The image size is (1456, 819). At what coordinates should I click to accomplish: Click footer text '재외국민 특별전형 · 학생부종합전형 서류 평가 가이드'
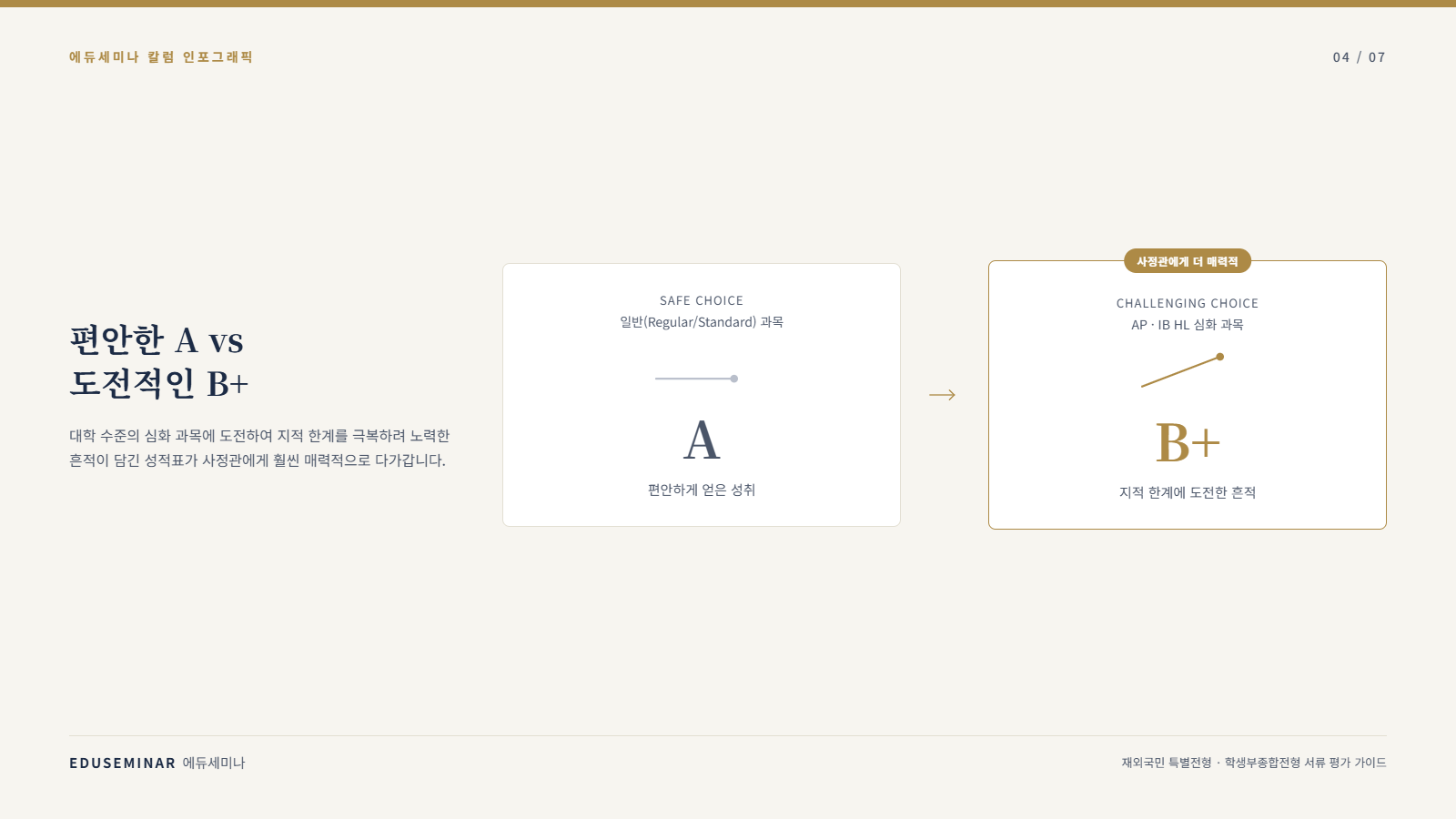tap(1254, 763)
